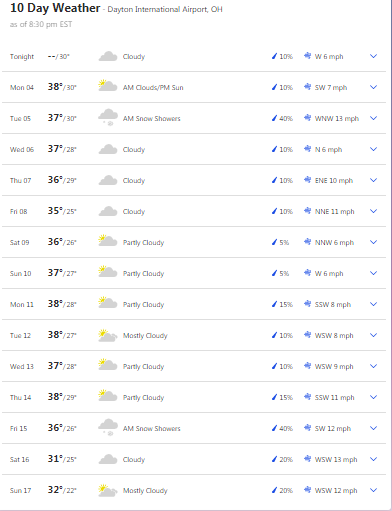The width and height of the screenshot is (392, 511).
Task: Click the 10 Day Weather heading
Action: coord(55,8)
